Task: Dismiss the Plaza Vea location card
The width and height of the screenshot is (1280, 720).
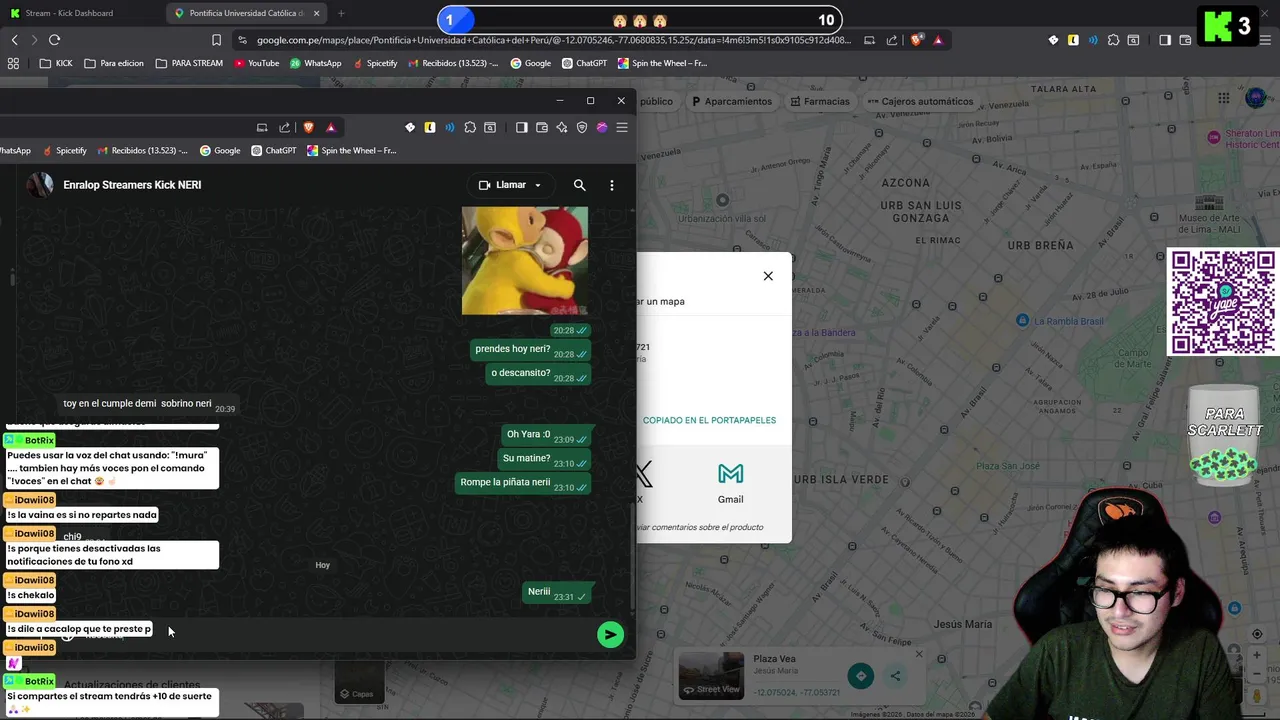Action: tap(918, 655)
